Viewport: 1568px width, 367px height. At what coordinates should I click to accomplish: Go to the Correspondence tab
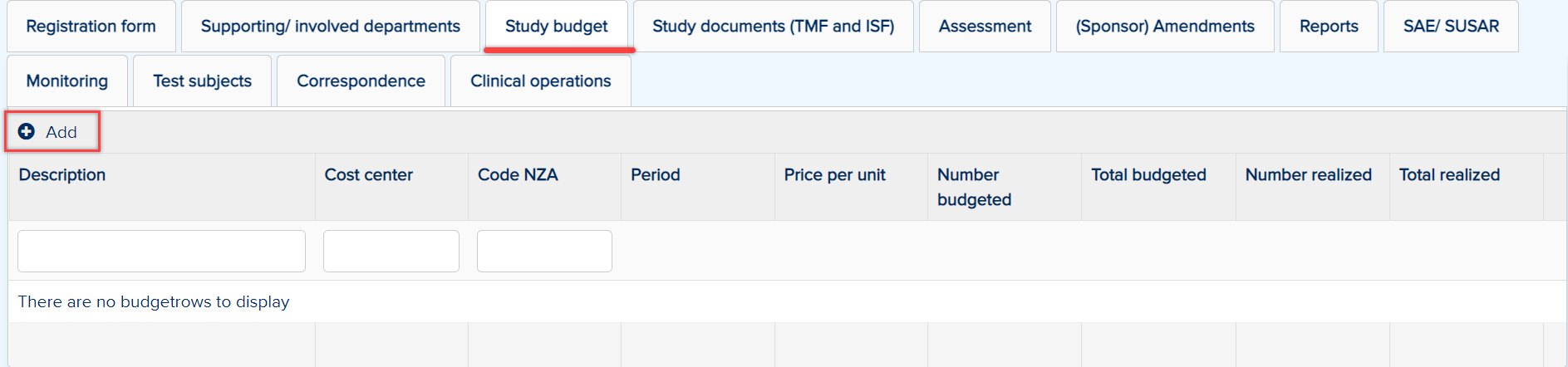click(x=361, y=81)
